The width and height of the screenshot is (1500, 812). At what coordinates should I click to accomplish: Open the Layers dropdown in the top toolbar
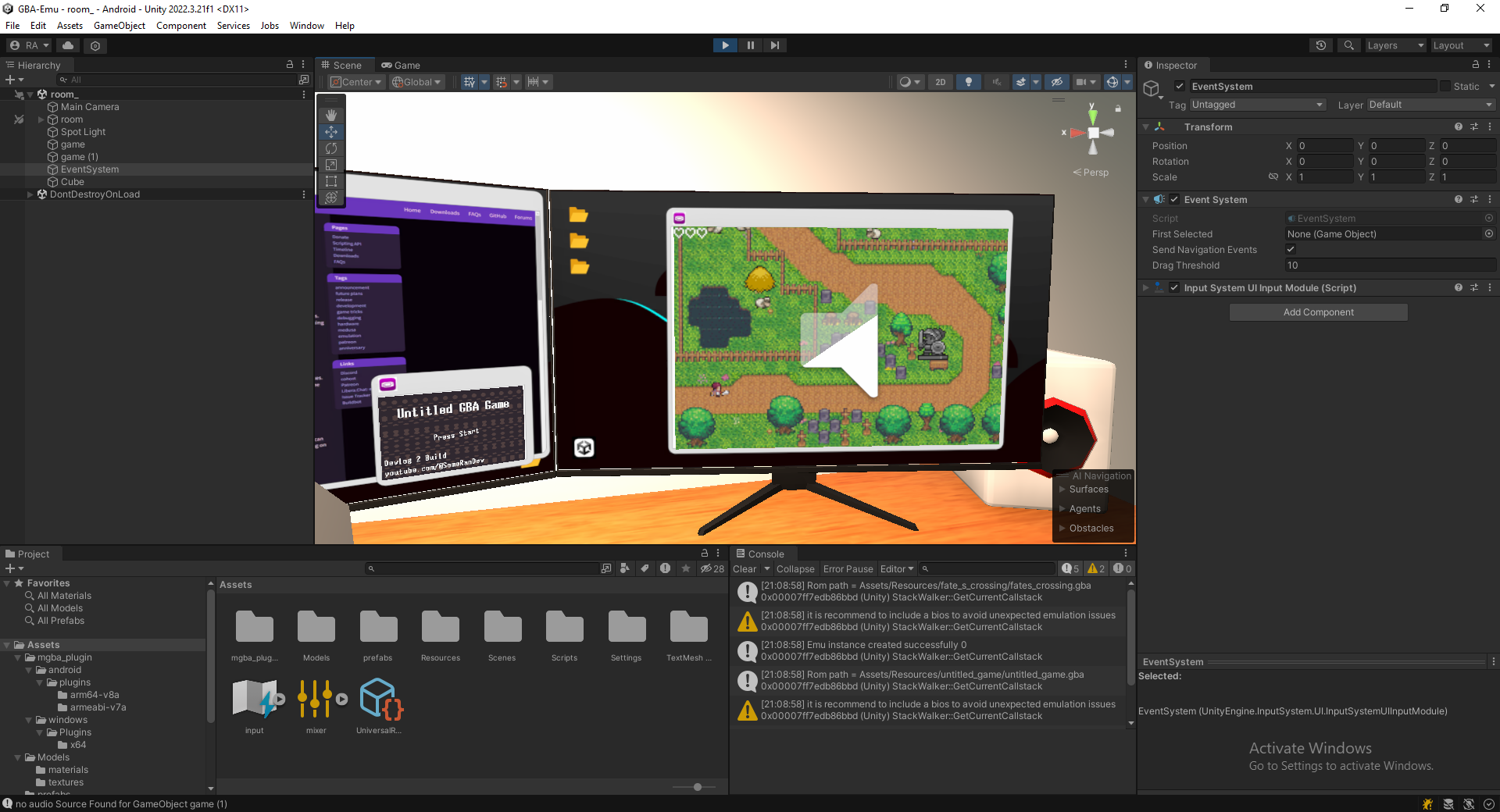[x=1395, y=45]
